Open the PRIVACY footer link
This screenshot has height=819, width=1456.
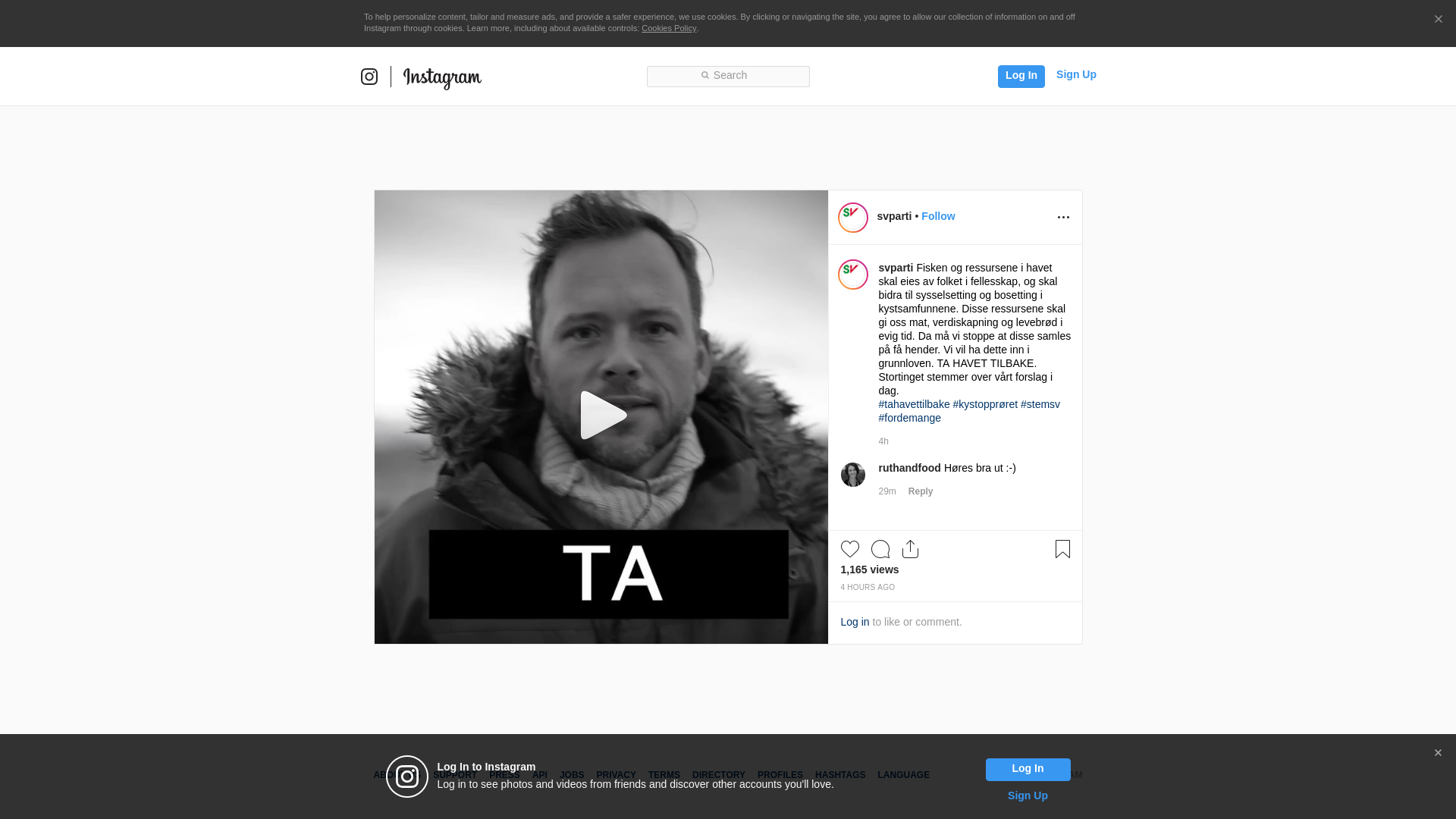[x=616, y=775]
